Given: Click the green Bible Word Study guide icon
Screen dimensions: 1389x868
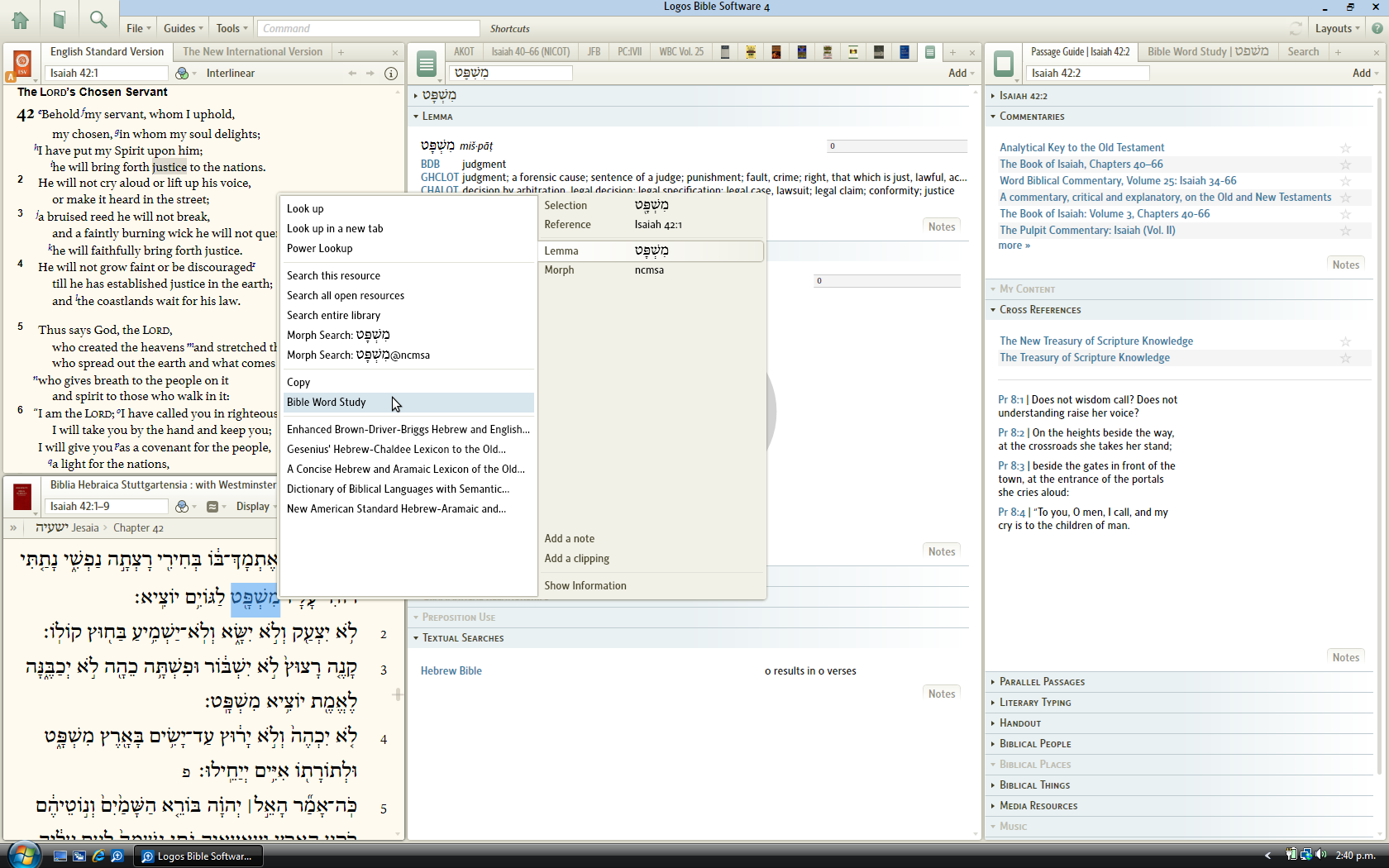Looking at the screenshot, I should tap(427, 64).
